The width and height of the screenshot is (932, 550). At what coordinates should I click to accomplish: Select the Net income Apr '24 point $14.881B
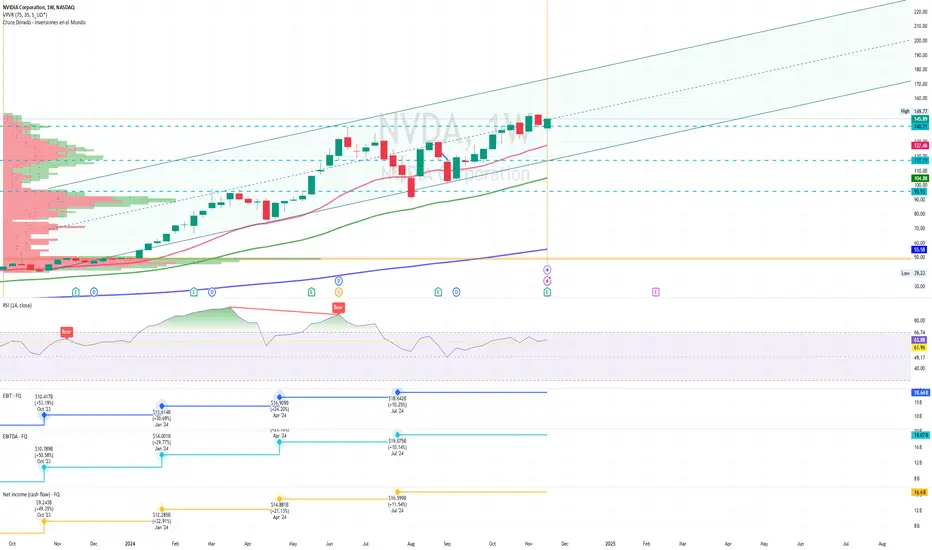[279, 499]
